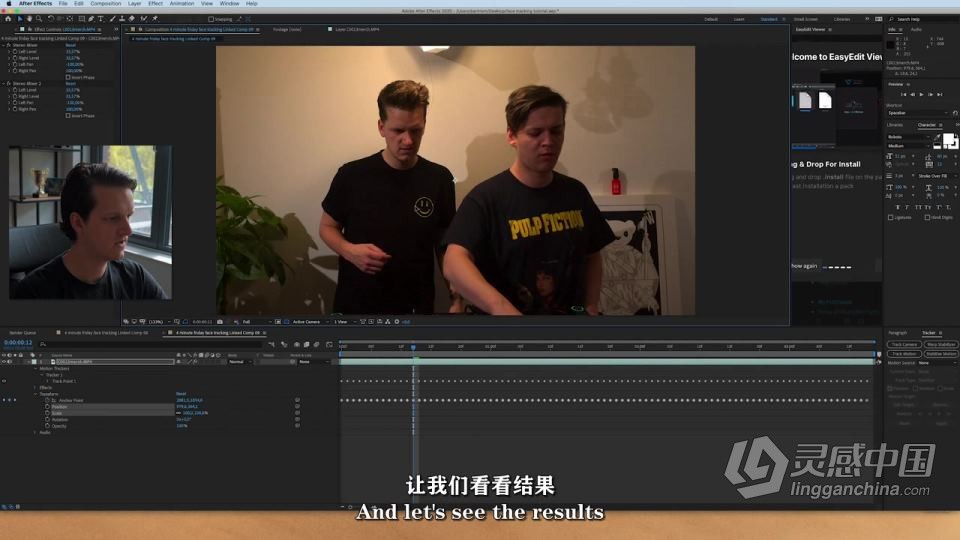Select the Hand tool
The width and height of the screenshot is (960, 540).
29,19
